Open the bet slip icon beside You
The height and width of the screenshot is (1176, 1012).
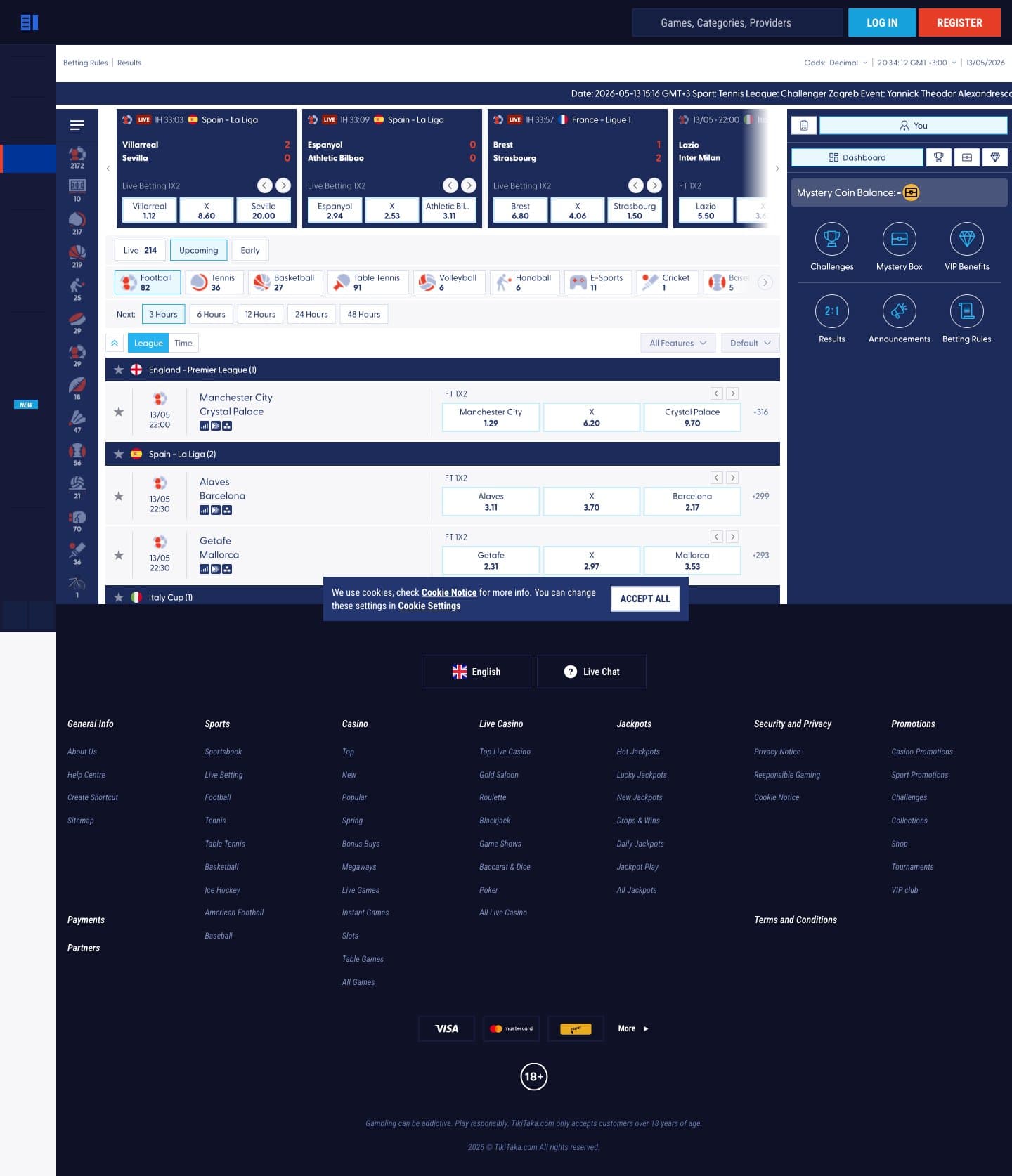[x=804, y=126]
